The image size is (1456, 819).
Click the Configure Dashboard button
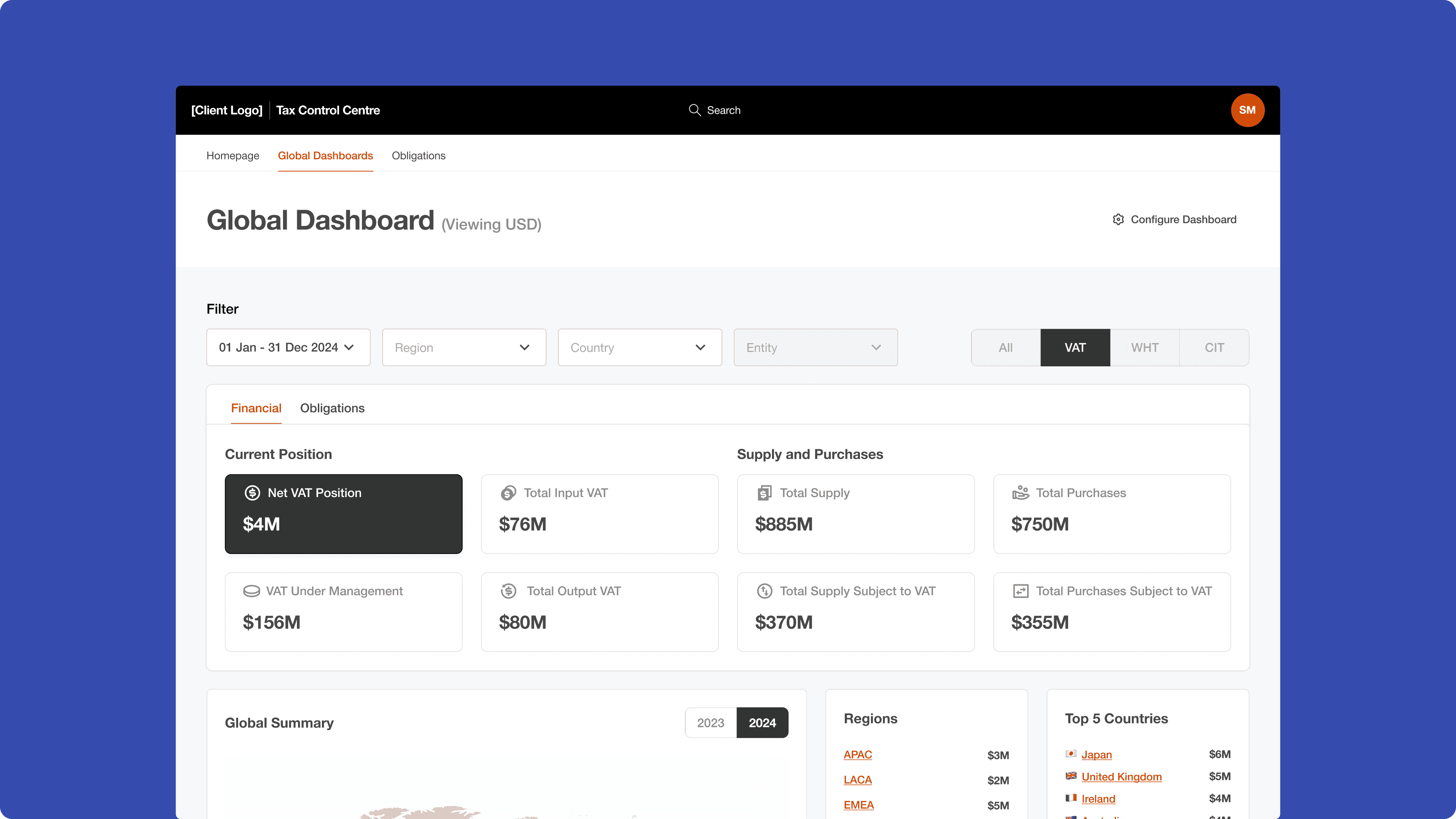1175,219
